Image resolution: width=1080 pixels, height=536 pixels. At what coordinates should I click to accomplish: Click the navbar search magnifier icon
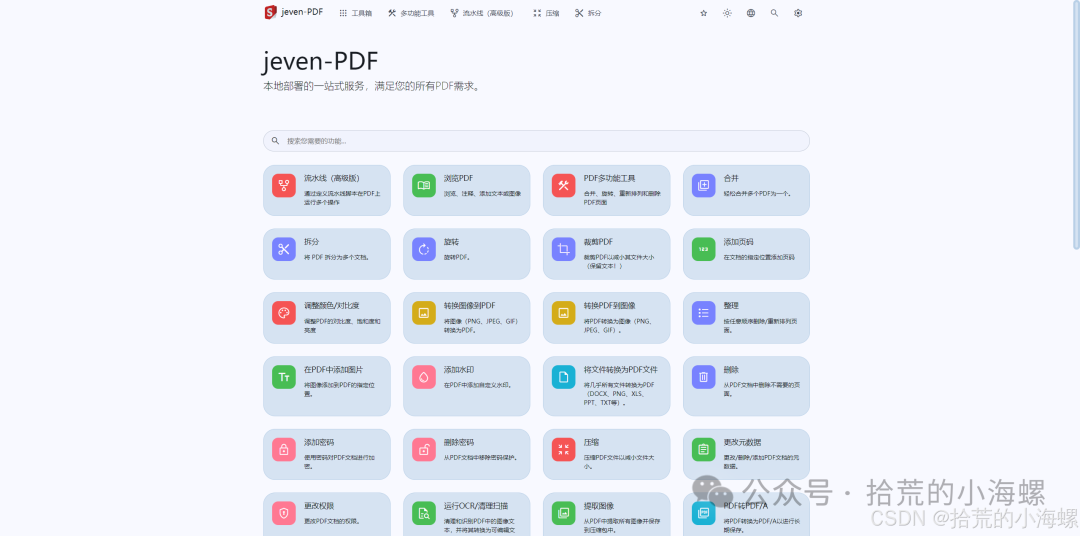point(774,13)
